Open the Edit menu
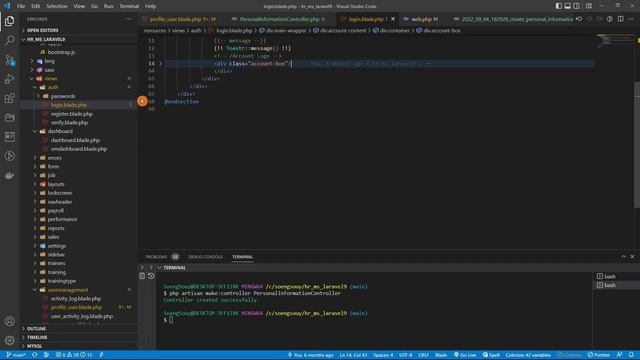Viewport: 640px width, 360px height. point(36,6)
